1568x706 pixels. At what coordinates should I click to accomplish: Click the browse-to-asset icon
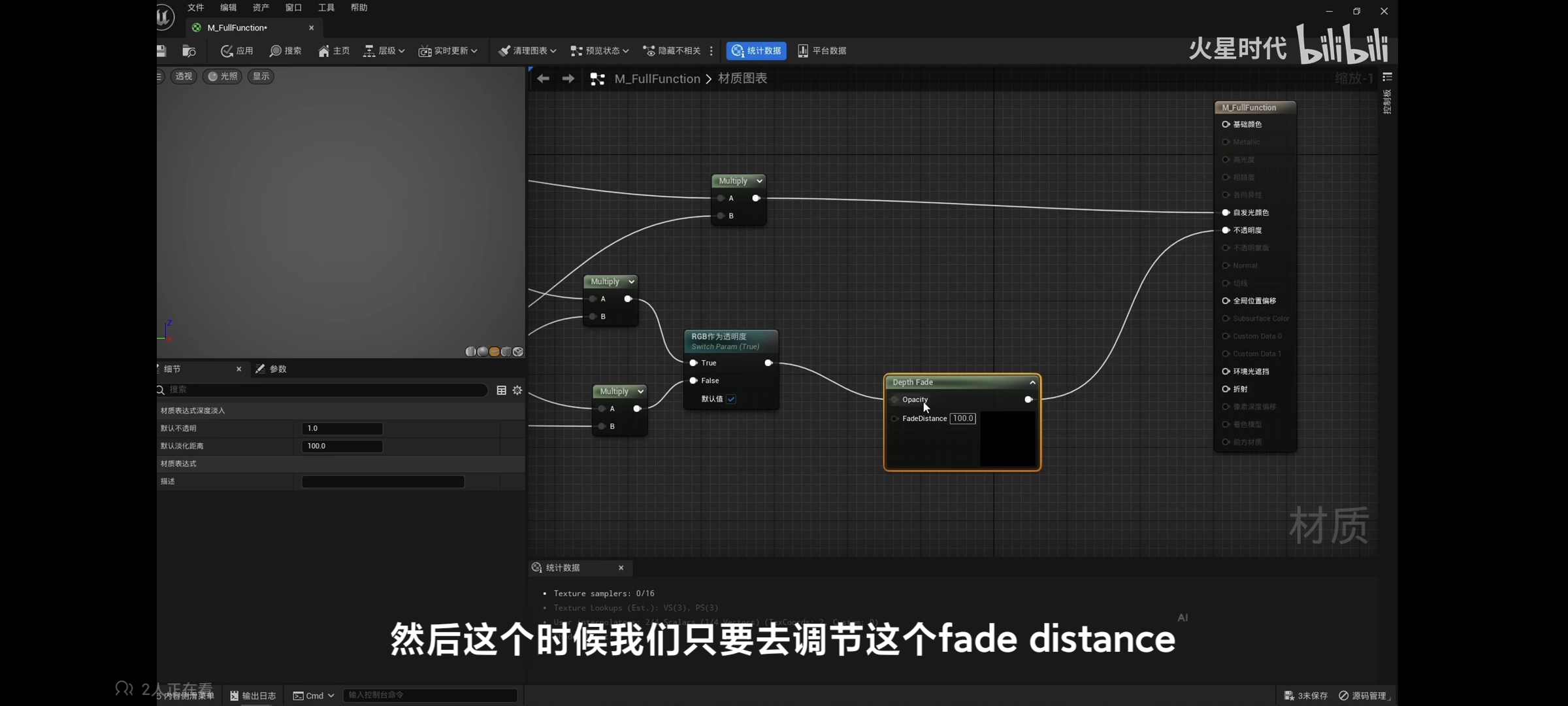[x=189, y=51]
